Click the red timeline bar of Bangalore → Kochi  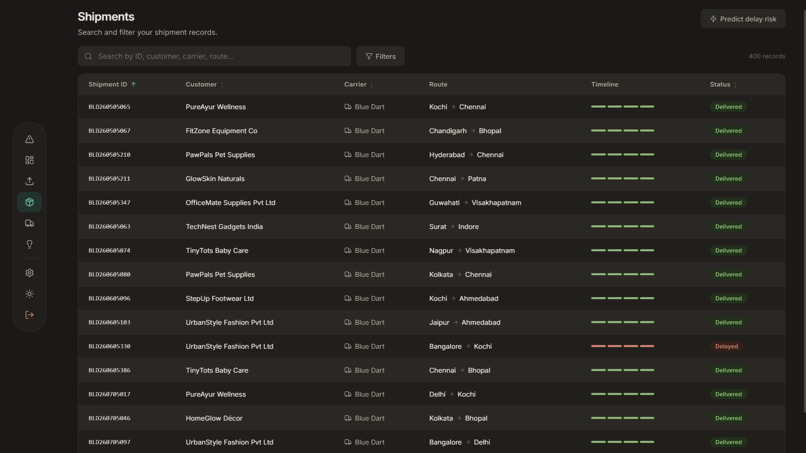pyautogui.click(x=622, y=346)
